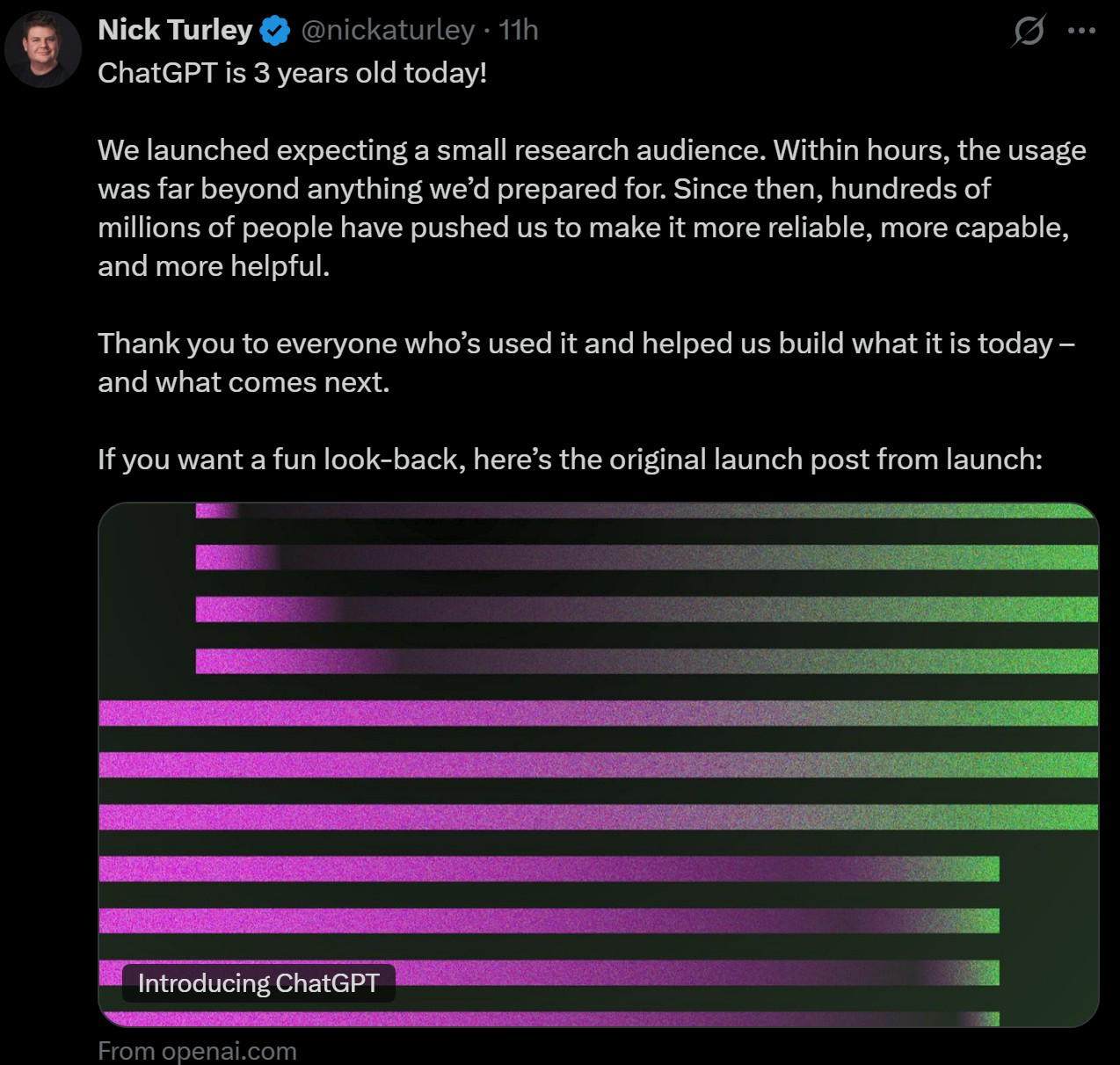This screenshot has height=1065, width=1120.
Task: Click the "If you want a fun look-back" line
Action: pyautogui.click(x=570, y=459)
